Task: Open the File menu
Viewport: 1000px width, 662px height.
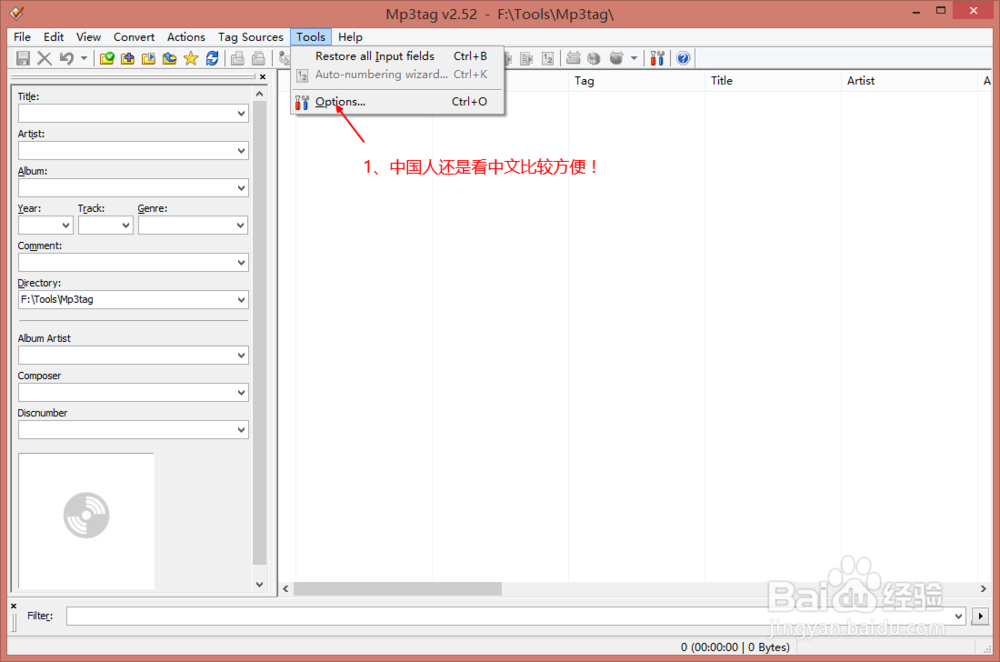Action: click(x=22, y=37)
